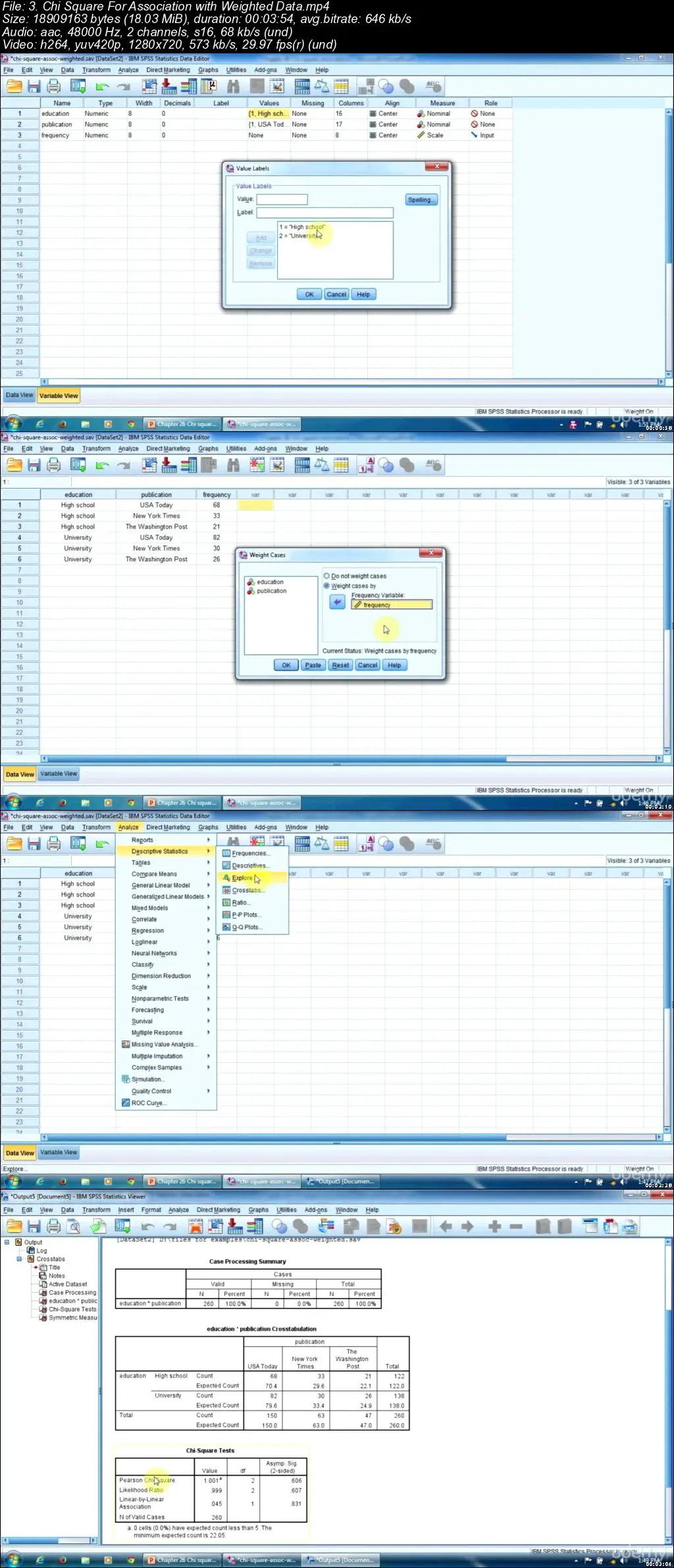The width and height of the screenshot is (674, 1568).
Task: Select 'Weight cases by' radio button
Action: 326,585
